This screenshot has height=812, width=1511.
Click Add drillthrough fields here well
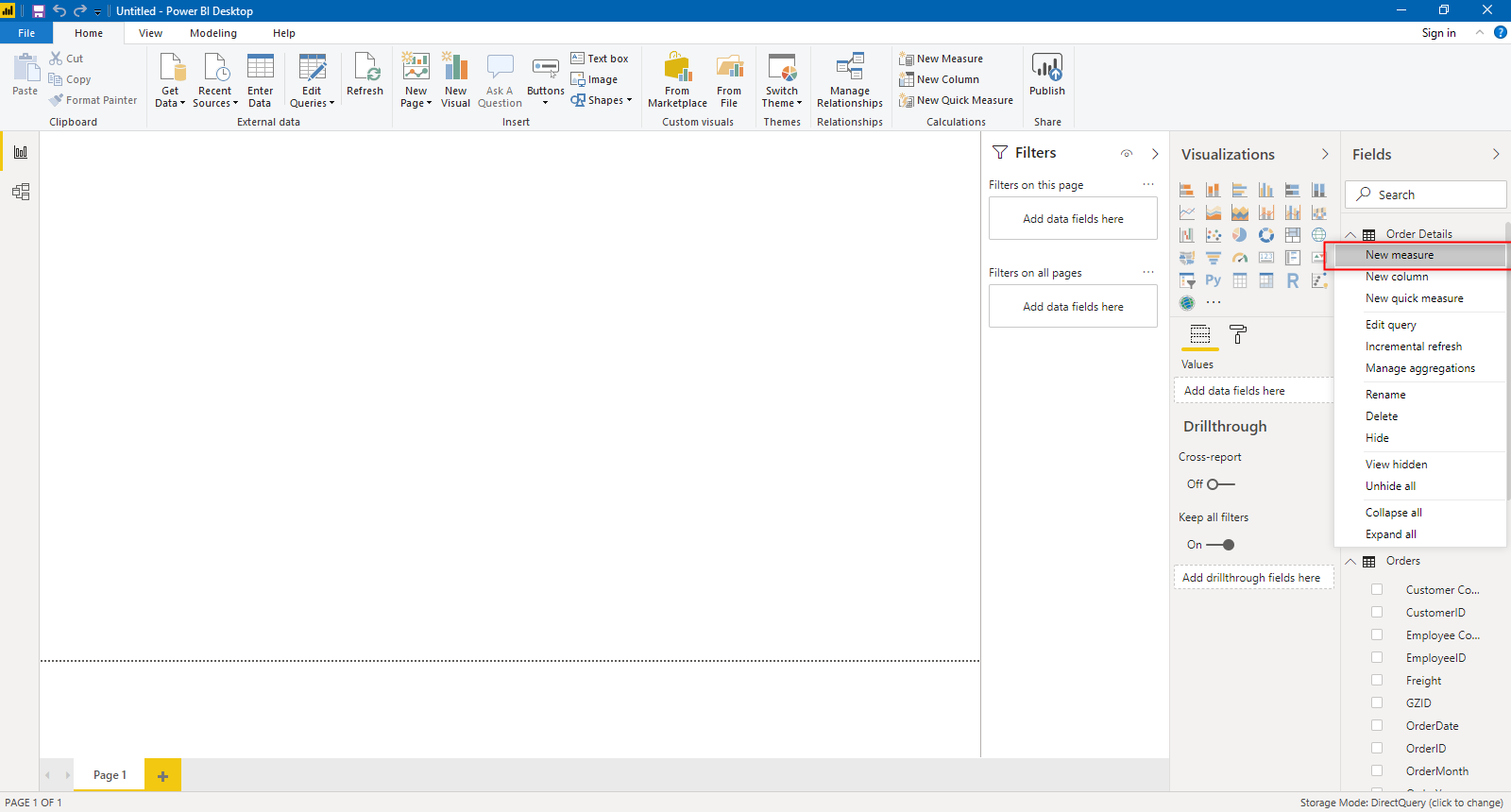pyautogui.click(x=1253, y=578)
